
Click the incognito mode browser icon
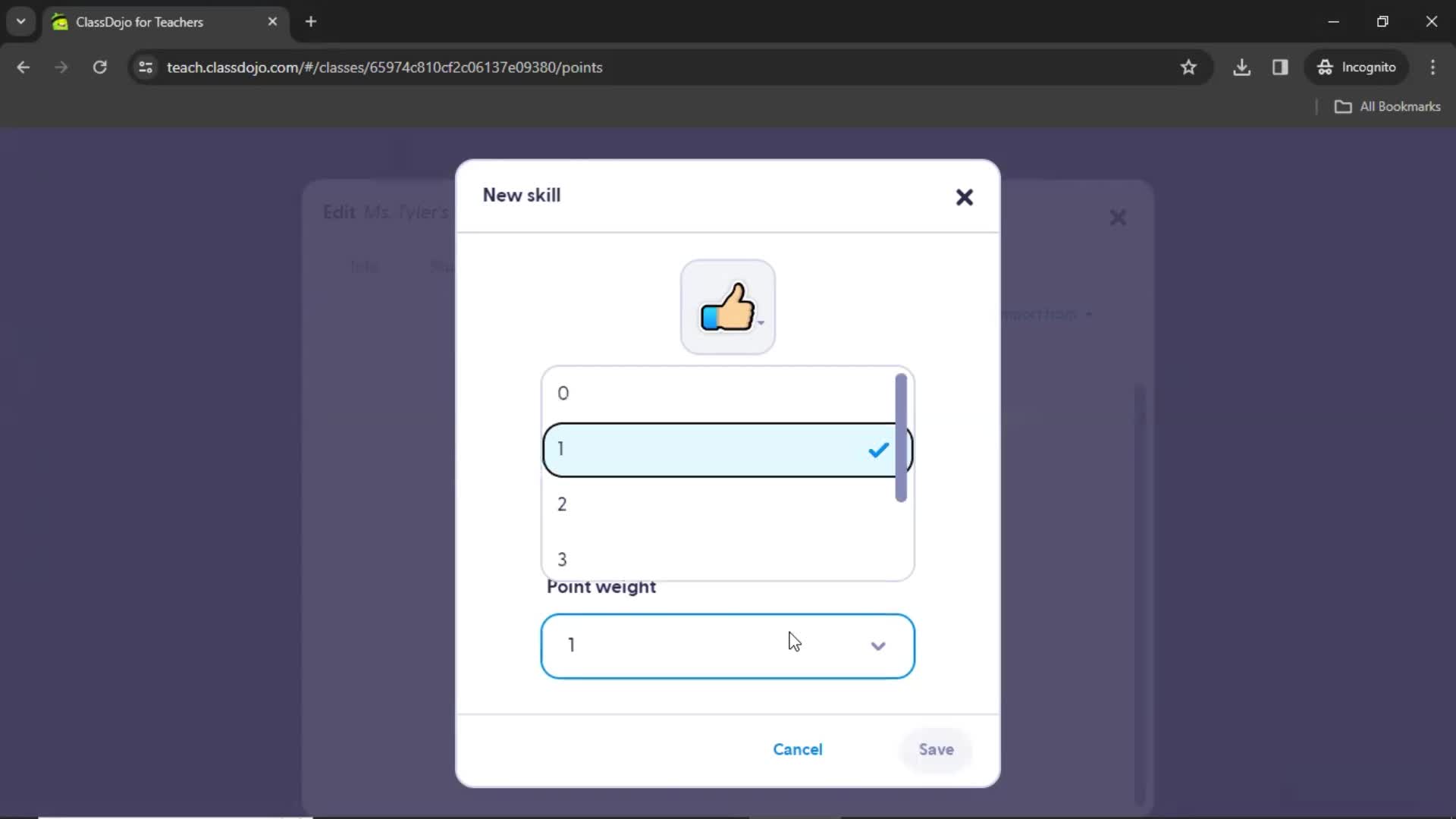(x=1325, y=67)
